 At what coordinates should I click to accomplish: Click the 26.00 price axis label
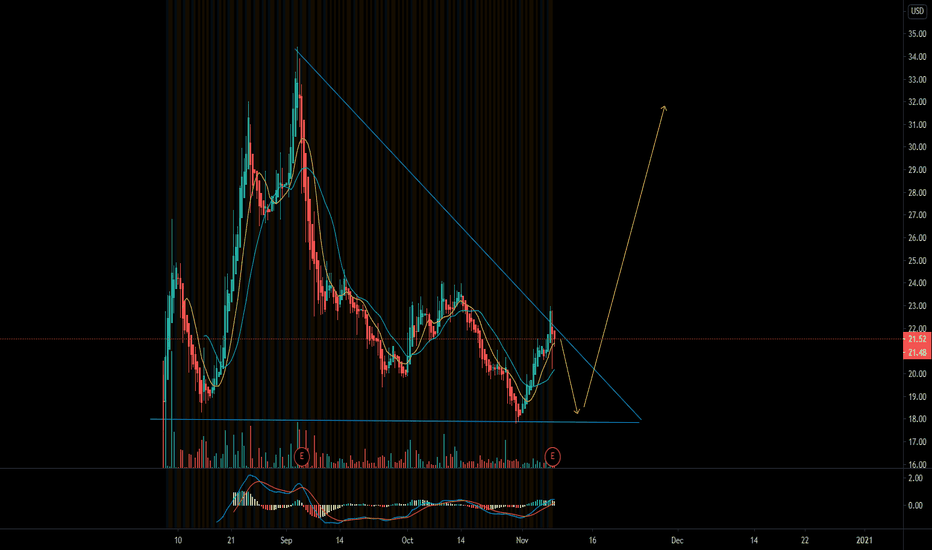(x=917, y=237)
